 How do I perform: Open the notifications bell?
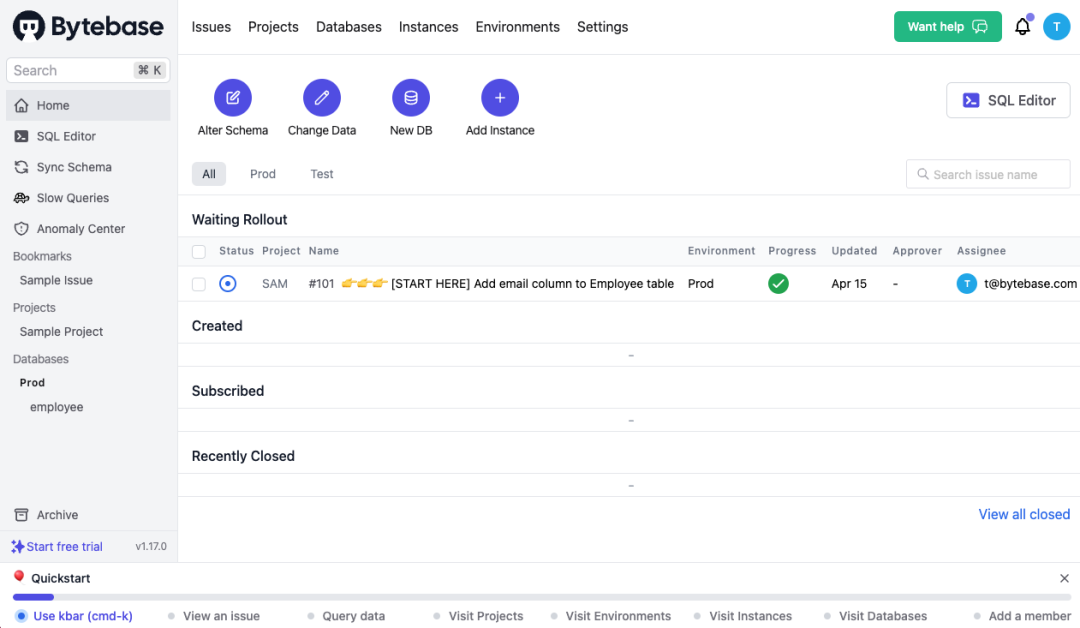click(1022, 26)
